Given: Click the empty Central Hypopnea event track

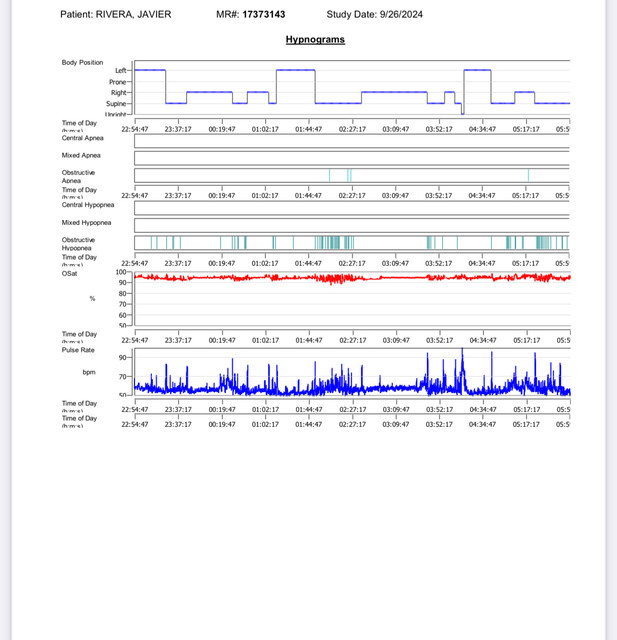Looking at the screenshot, I should pos(352,208).
